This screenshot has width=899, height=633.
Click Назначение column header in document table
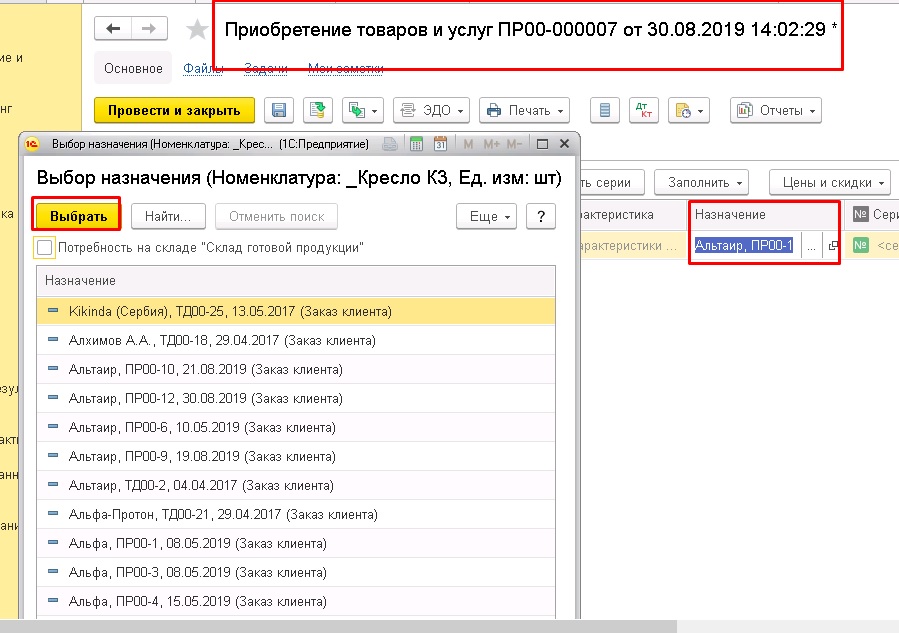pos(764,214)
